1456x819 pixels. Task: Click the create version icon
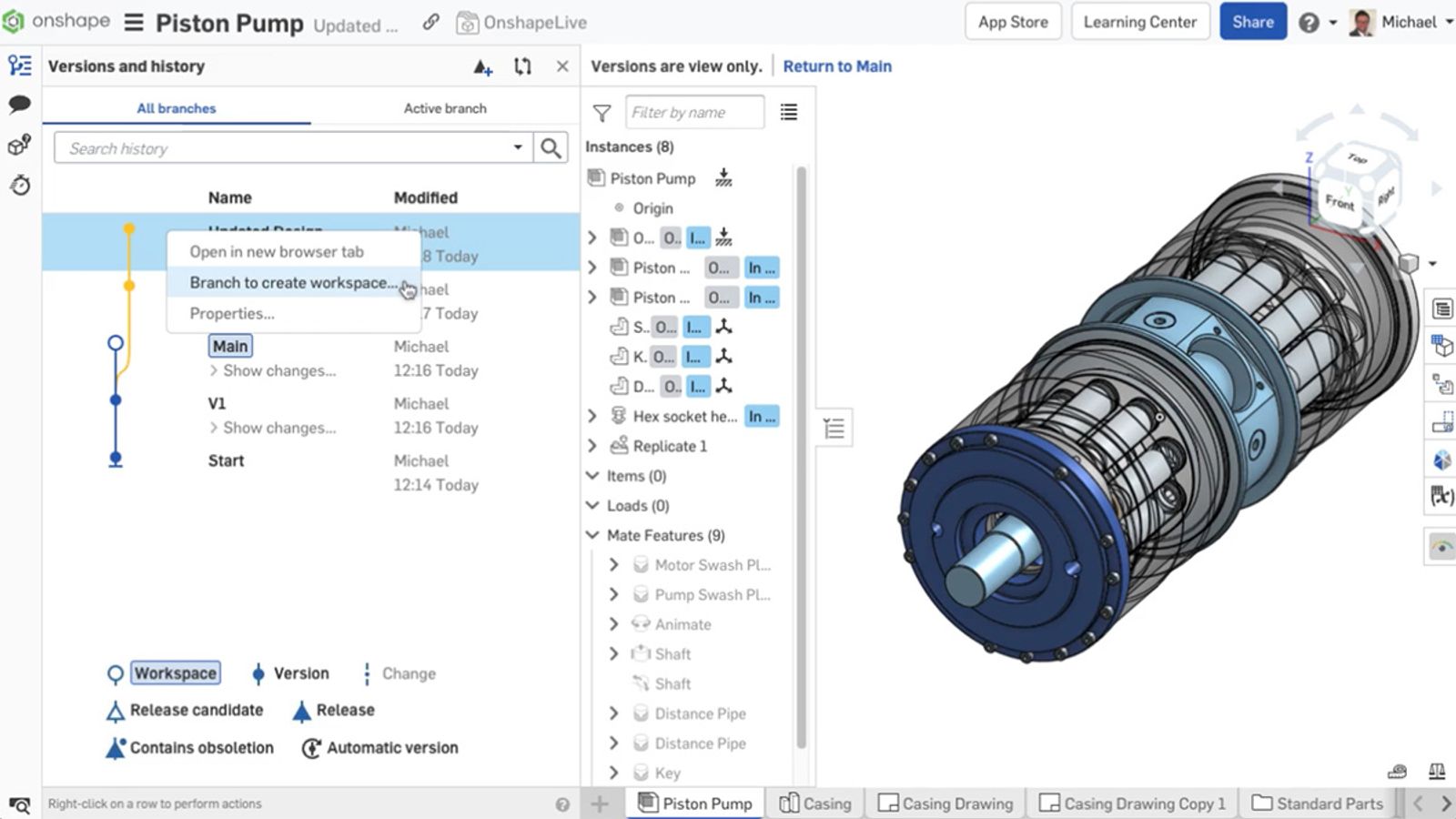click(x=482, y=66)
